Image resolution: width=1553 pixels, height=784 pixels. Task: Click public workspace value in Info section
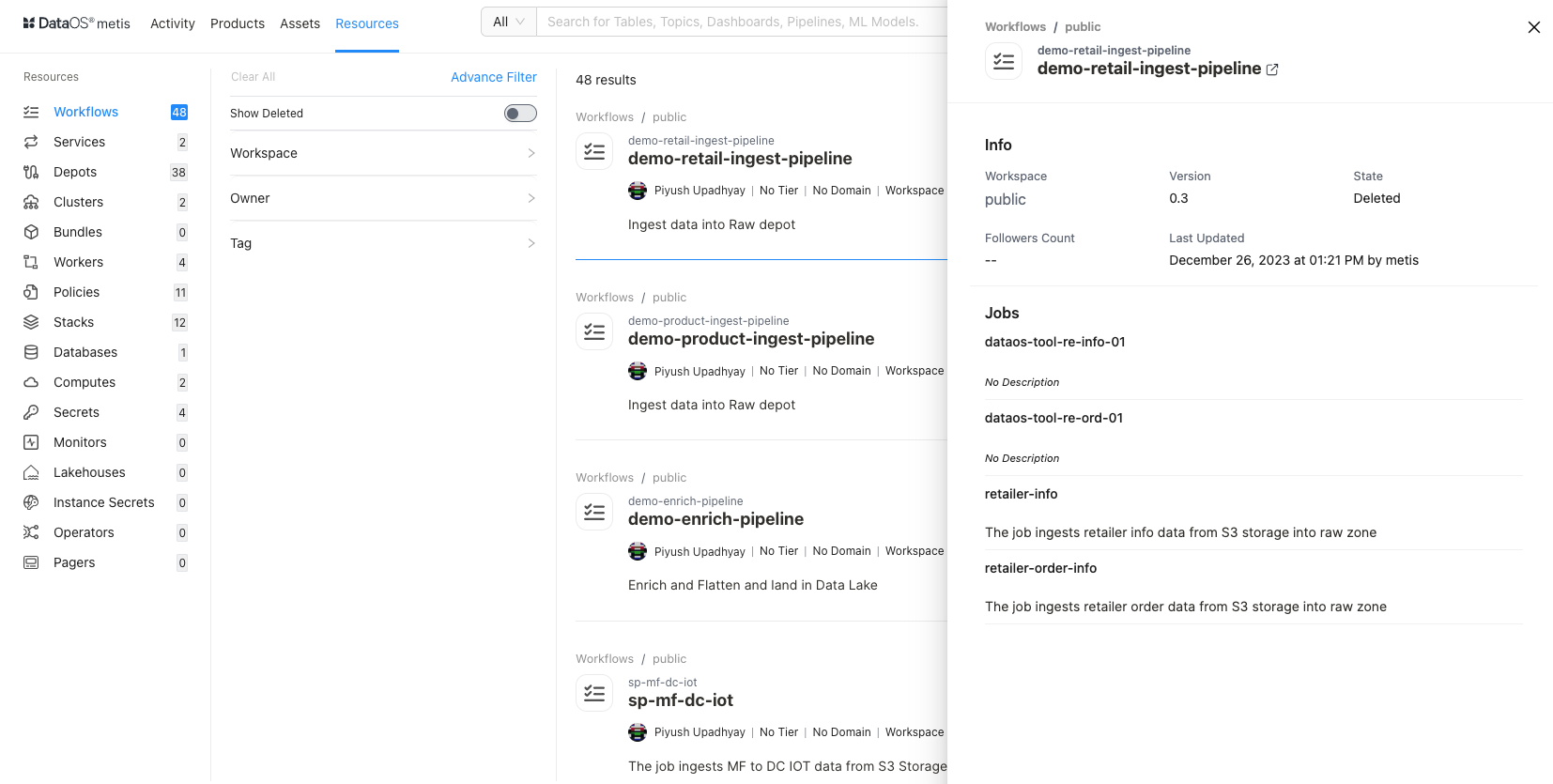(x=1005, y=200)
